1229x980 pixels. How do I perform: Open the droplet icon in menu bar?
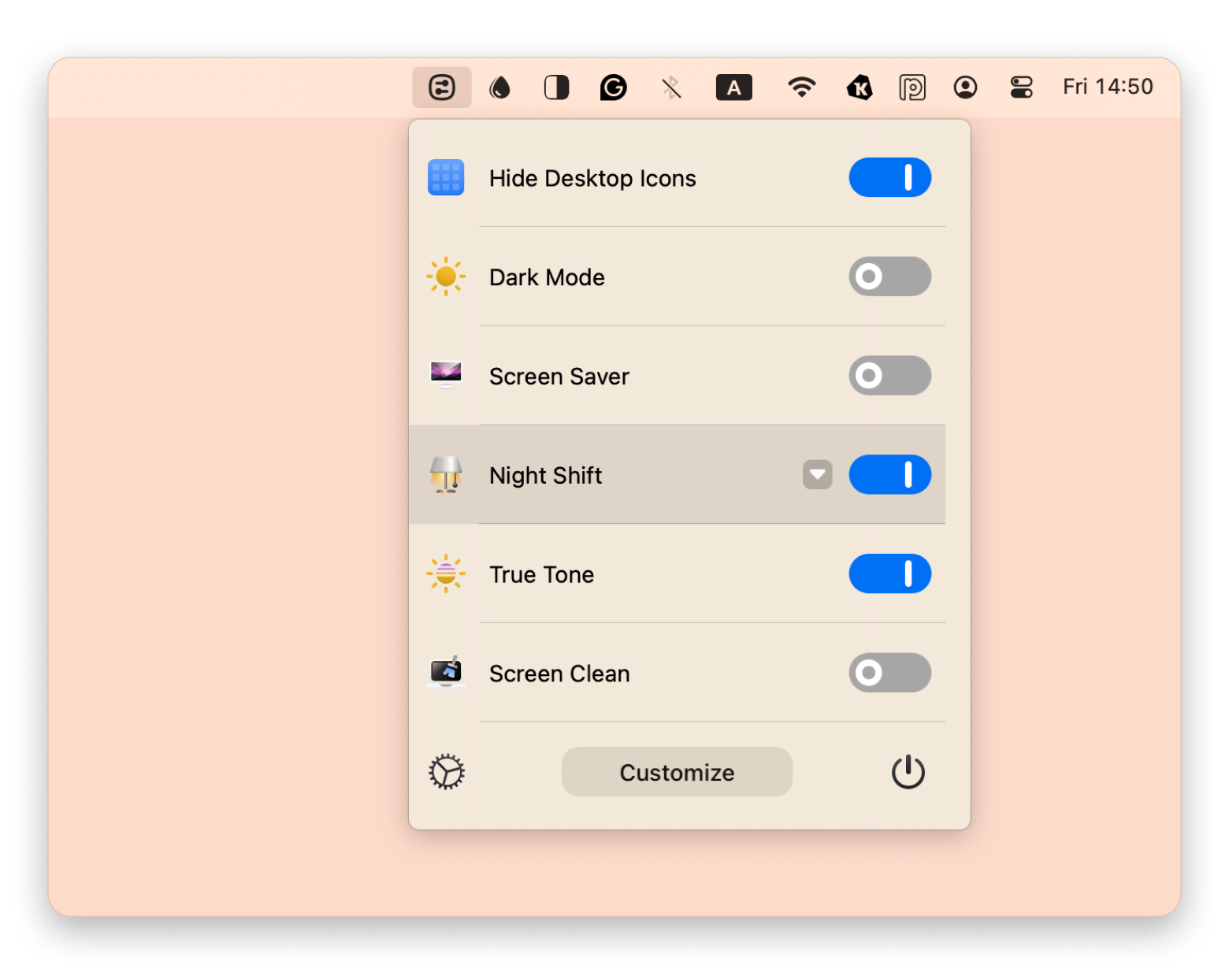click(499, 87)
